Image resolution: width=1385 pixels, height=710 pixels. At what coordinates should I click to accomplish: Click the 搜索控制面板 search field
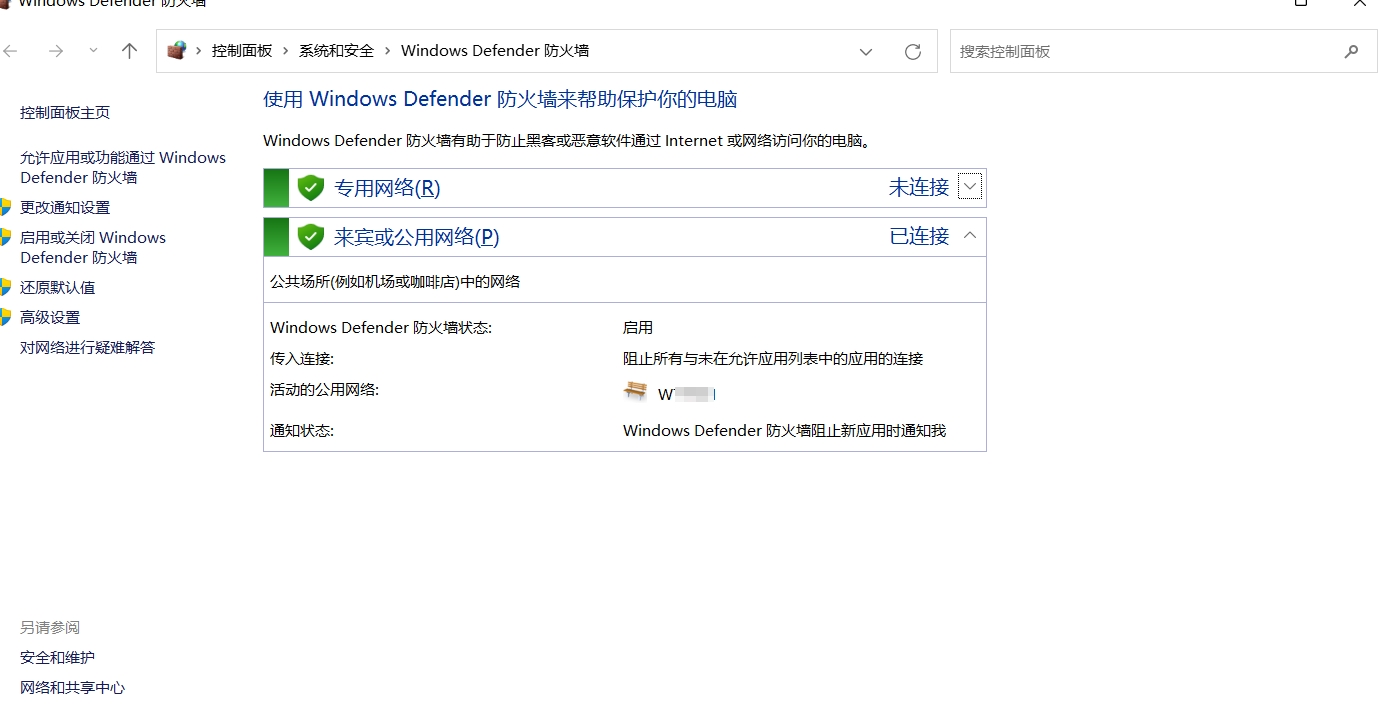[1140, 52]
